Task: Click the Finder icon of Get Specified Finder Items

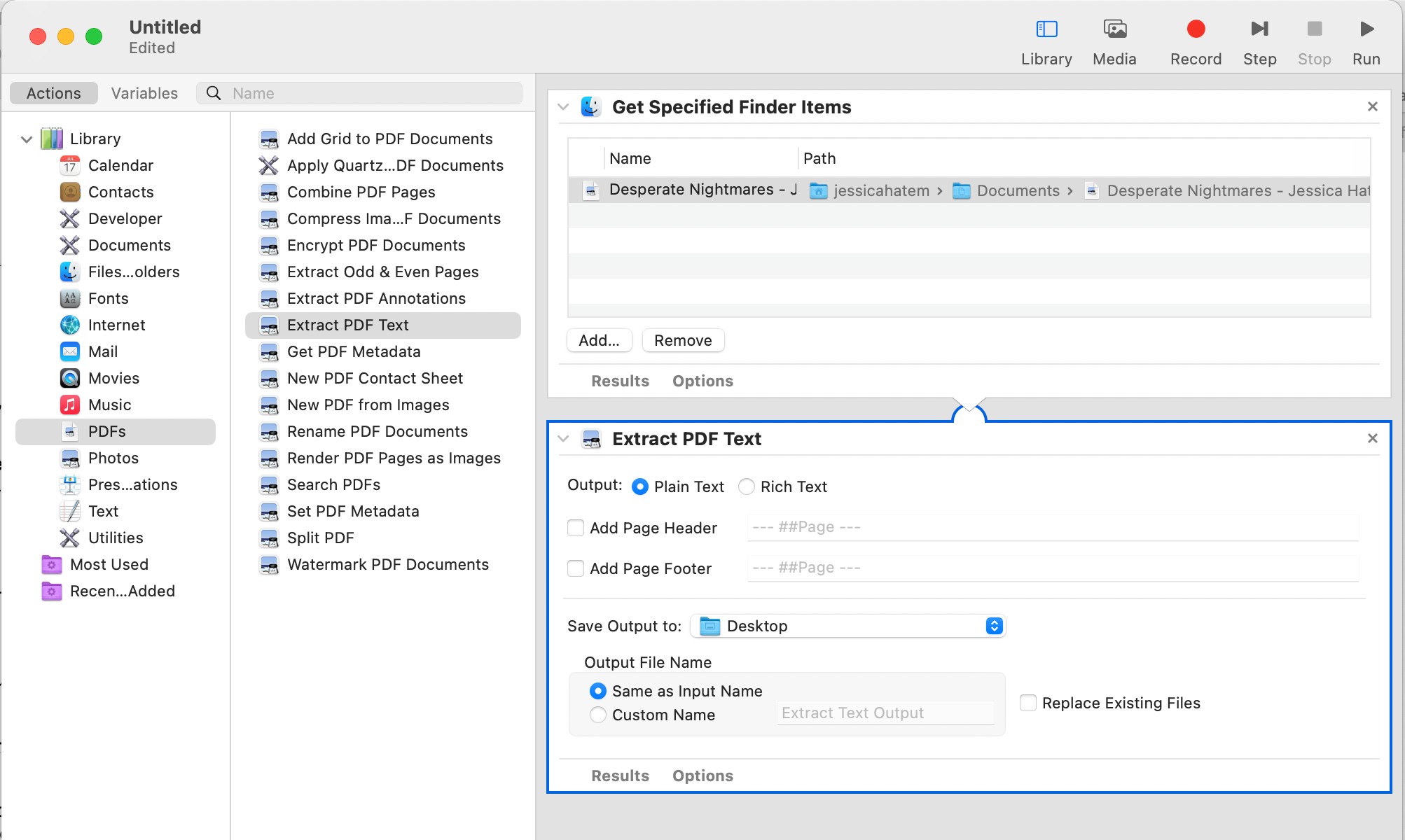Action: coord(591,107)
